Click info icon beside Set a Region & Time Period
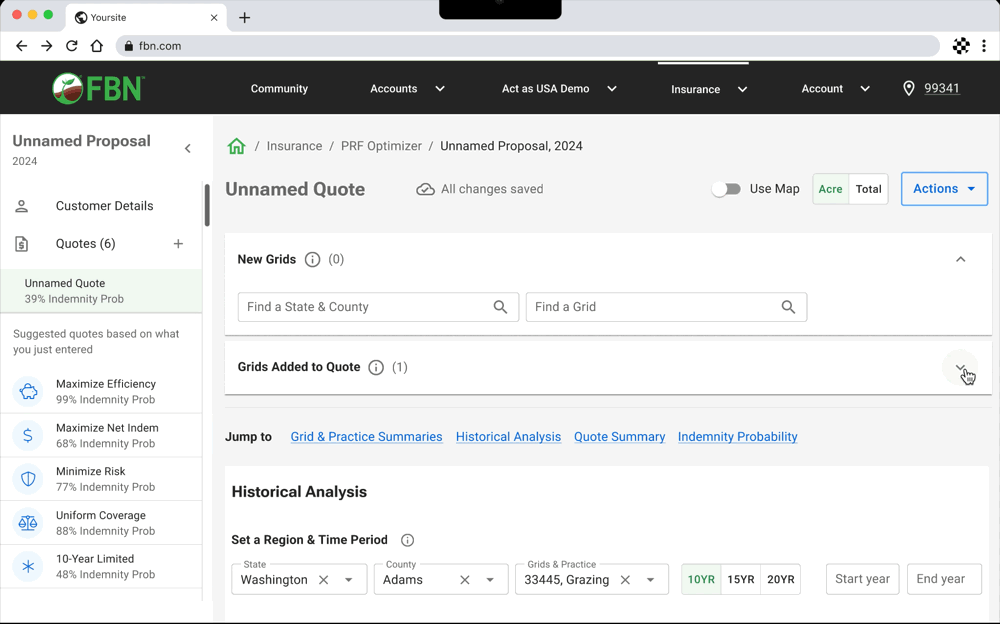 [x=407, y=540]
